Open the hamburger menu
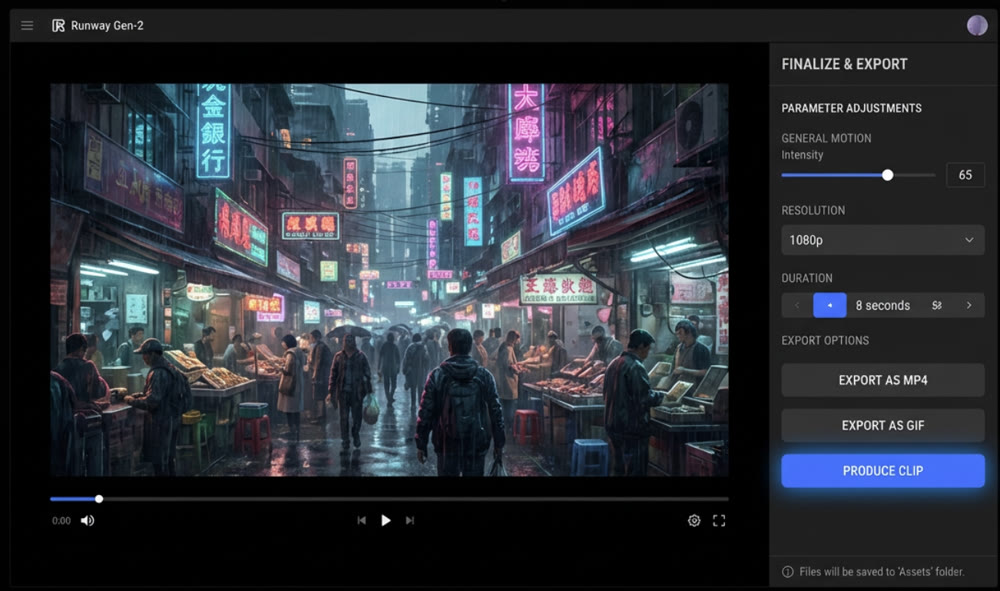The width and height of the screenshot is (1000, 591). pyautogui.click(x=27, y=26)
